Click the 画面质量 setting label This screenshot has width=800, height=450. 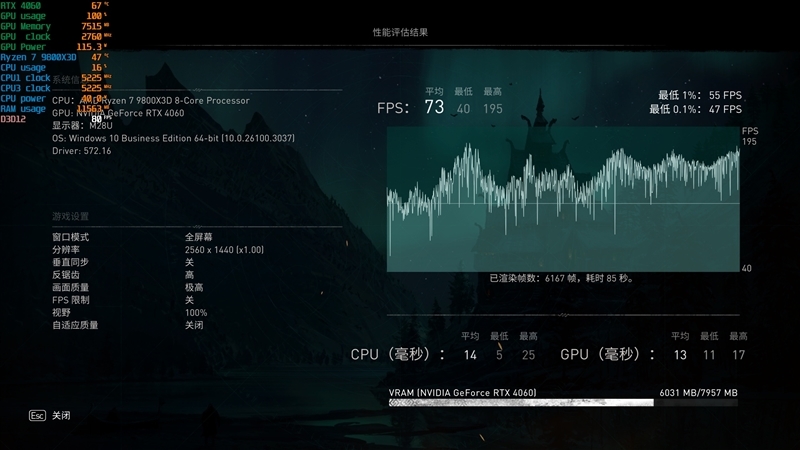(x=70, y=288)
